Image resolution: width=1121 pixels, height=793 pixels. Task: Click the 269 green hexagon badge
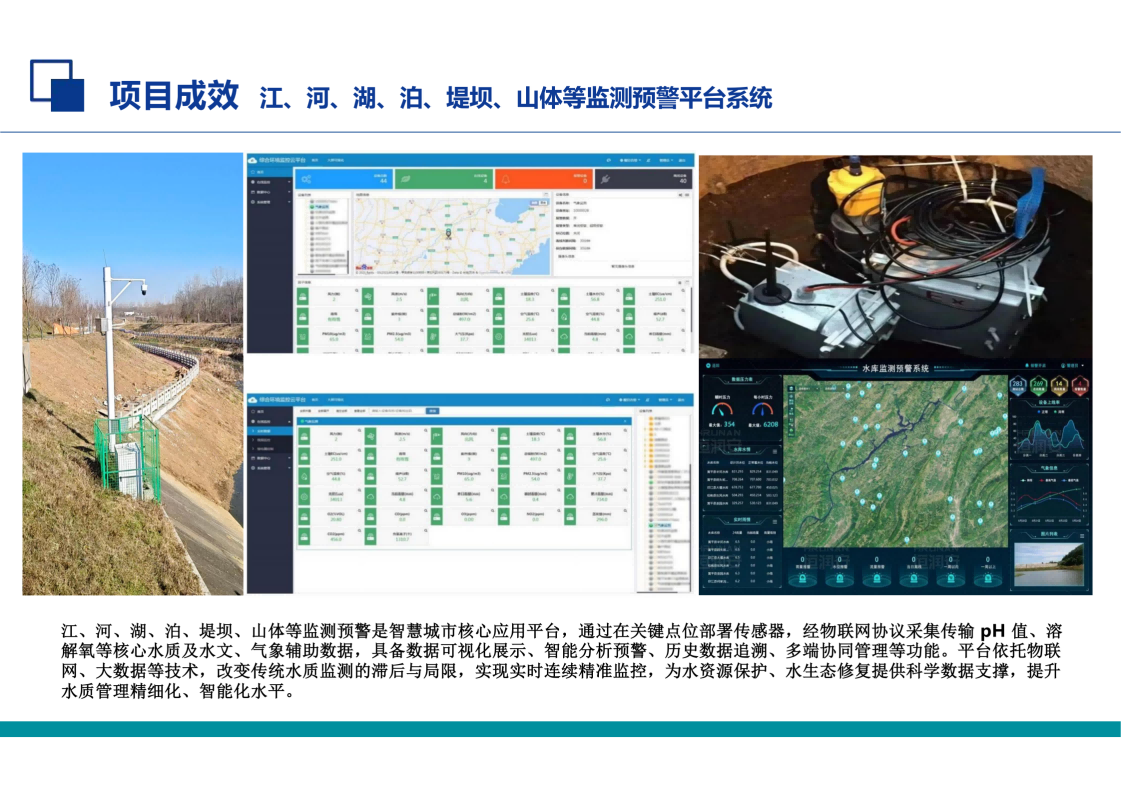point(1039,386)
